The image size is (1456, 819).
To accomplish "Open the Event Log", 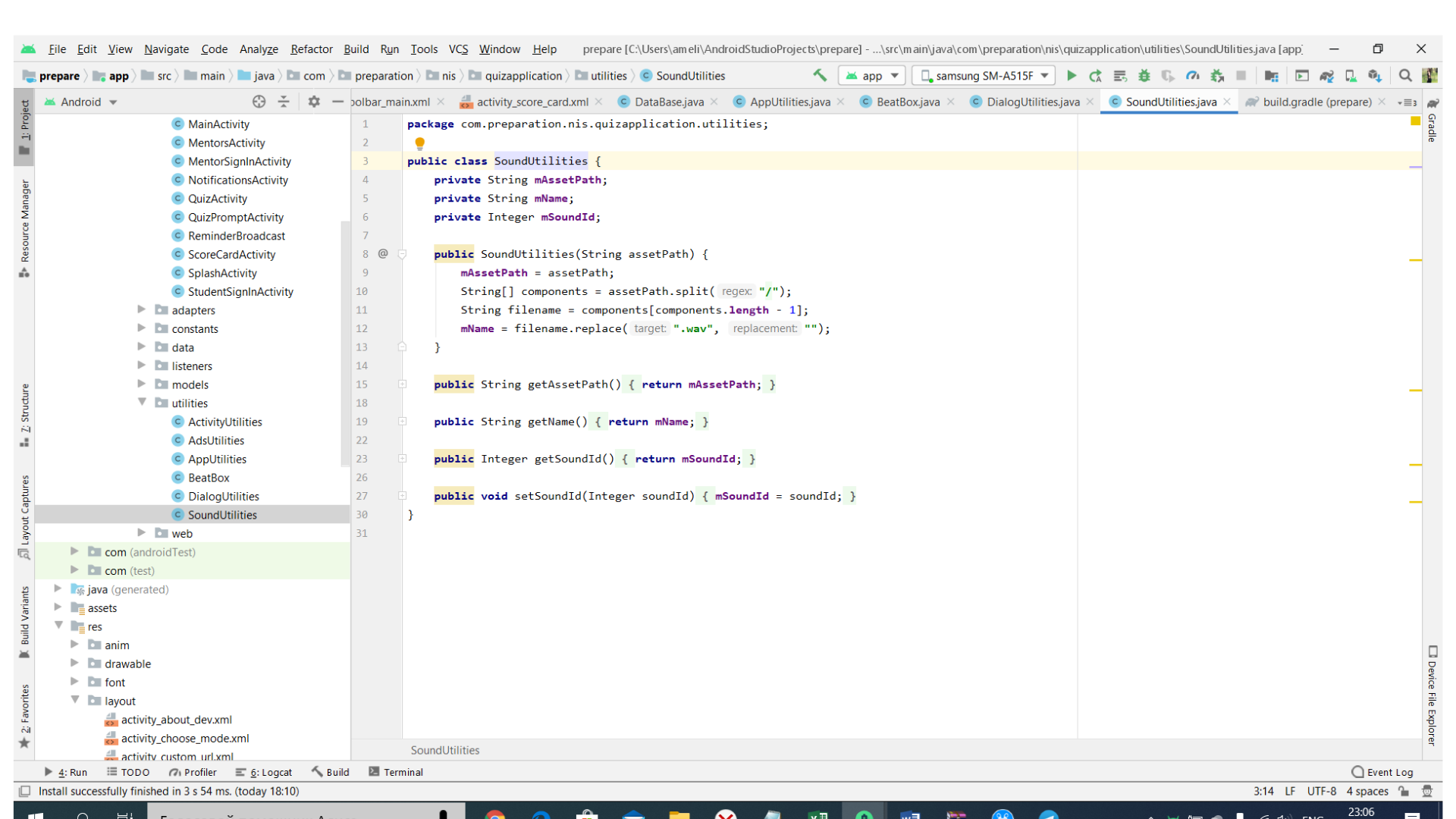I will point(1382,772).
